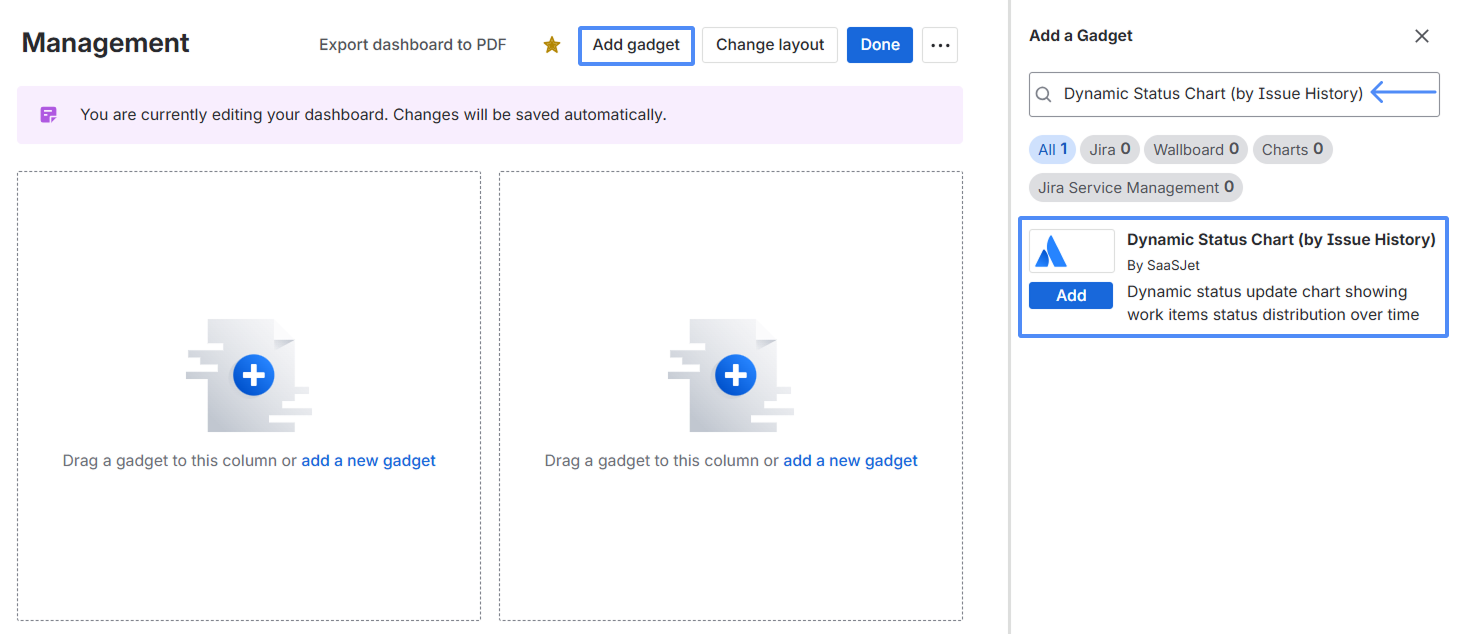
Task: Open the three-dot more actions menu
Action: (939, 45)
